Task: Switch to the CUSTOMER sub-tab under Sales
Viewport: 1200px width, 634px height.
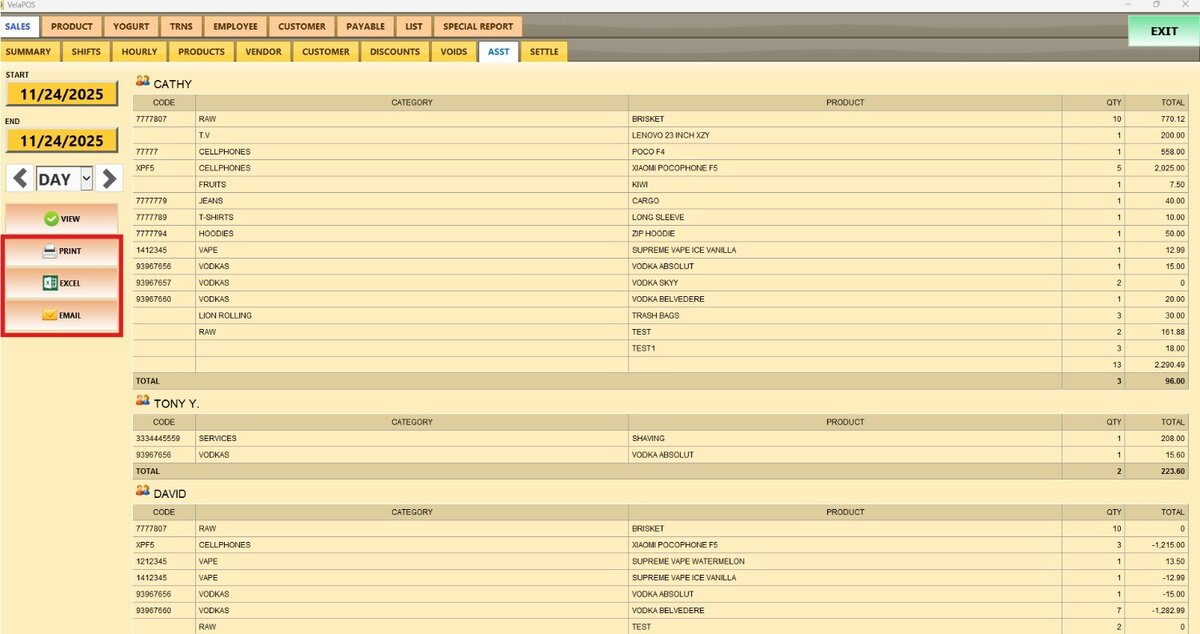Action: [x=326, y=52]
